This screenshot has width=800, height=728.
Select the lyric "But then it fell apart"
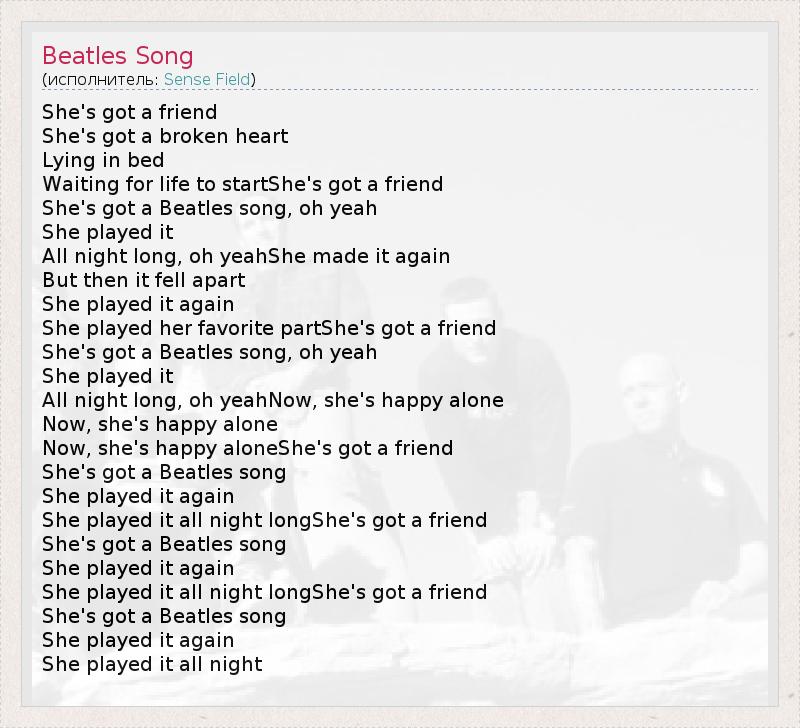(143, 280)
